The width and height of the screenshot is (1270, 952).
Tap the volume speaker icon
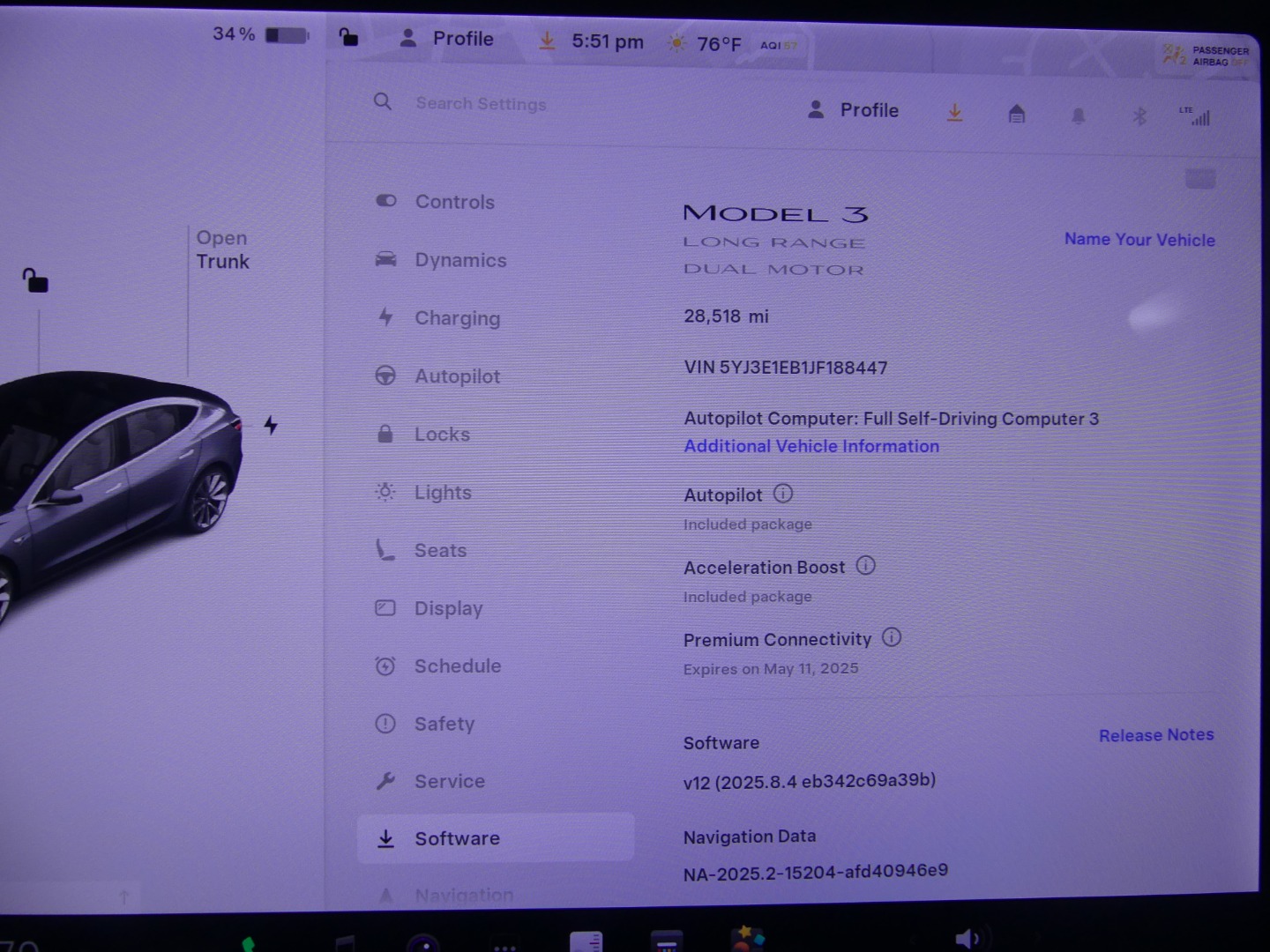(x=967, y=938)
